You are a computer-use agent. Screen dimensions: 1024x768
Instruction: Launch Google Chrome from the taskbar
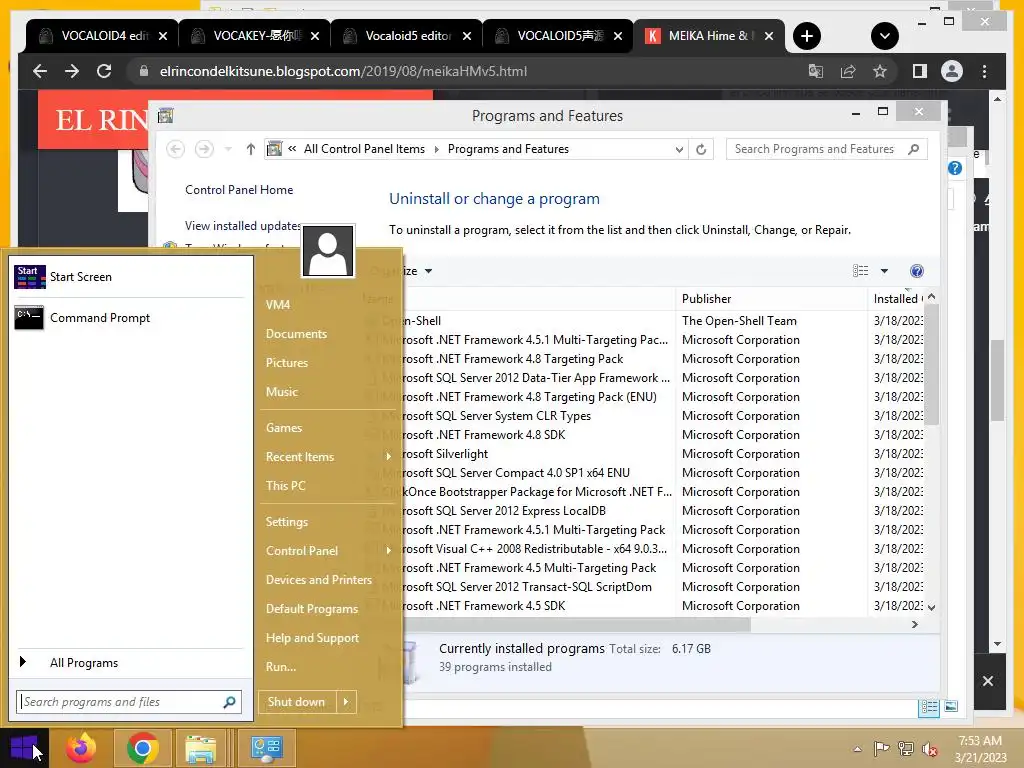[x=142, y=748]
